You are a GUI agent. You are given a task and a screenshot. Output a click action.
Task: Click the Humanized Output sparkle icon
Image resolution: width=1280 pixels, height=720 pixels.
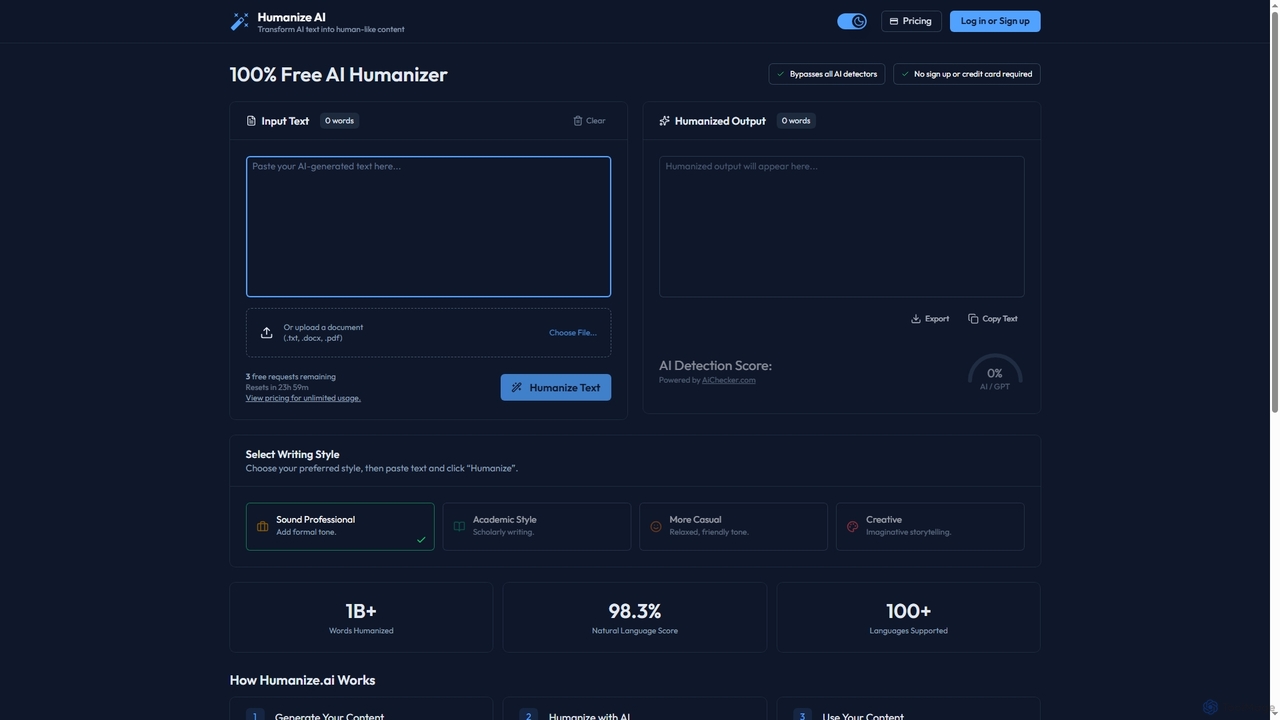[664, 121]
